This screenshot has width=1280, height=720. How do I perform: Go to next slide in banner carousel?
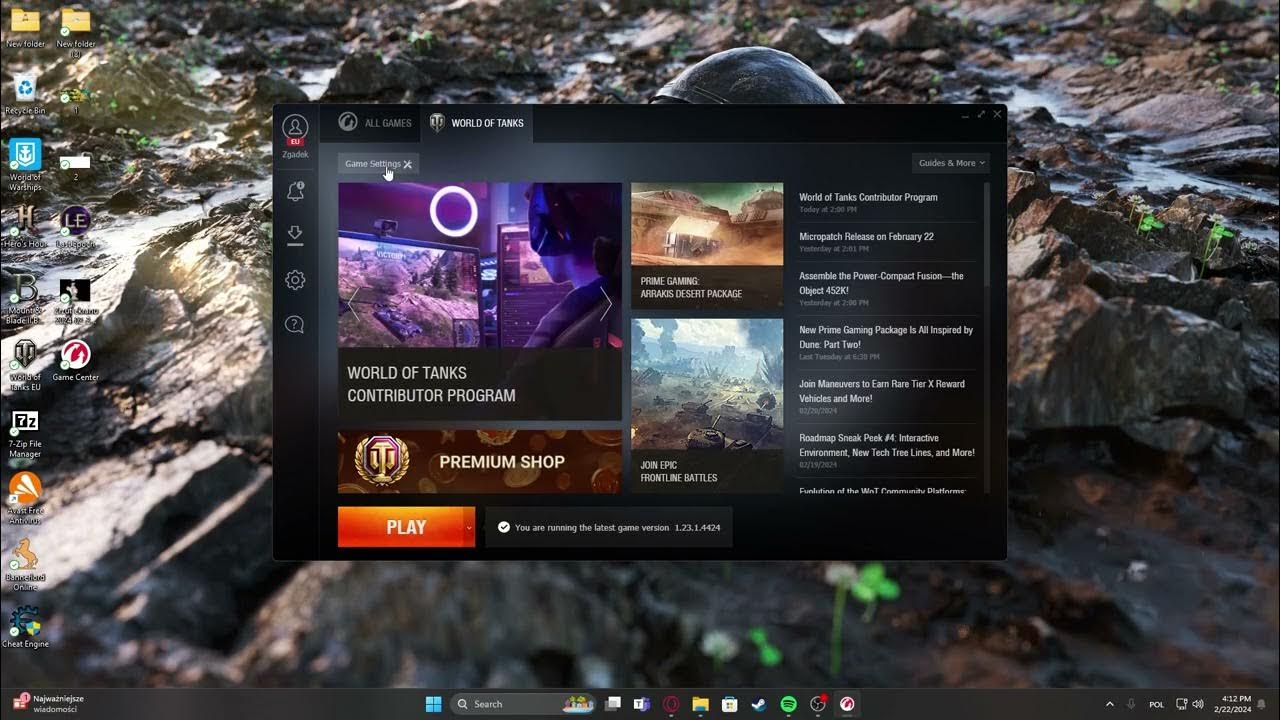605,304
